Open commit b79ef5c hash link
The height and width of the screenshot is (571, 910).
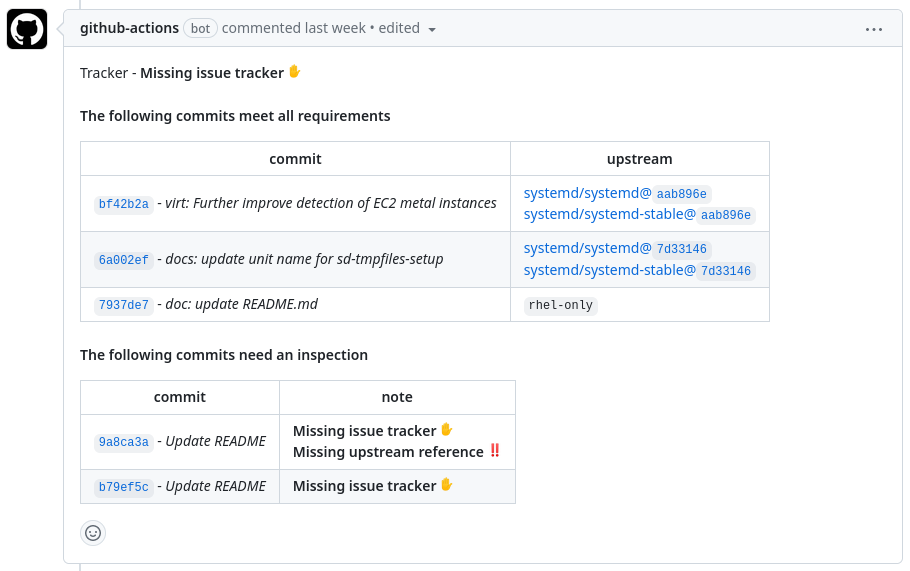(123, 487)
